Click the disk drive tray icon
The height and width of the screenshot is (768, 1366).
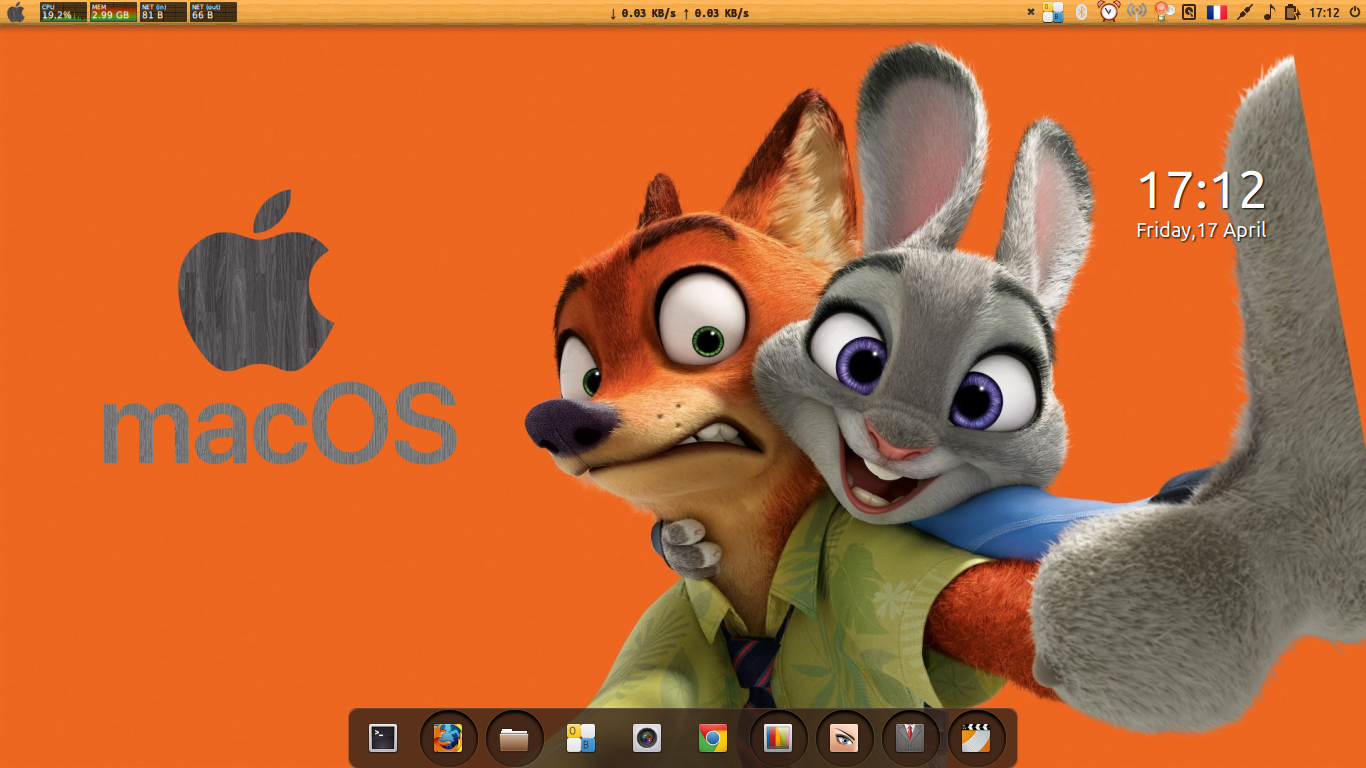click(x=1189, y=13)
